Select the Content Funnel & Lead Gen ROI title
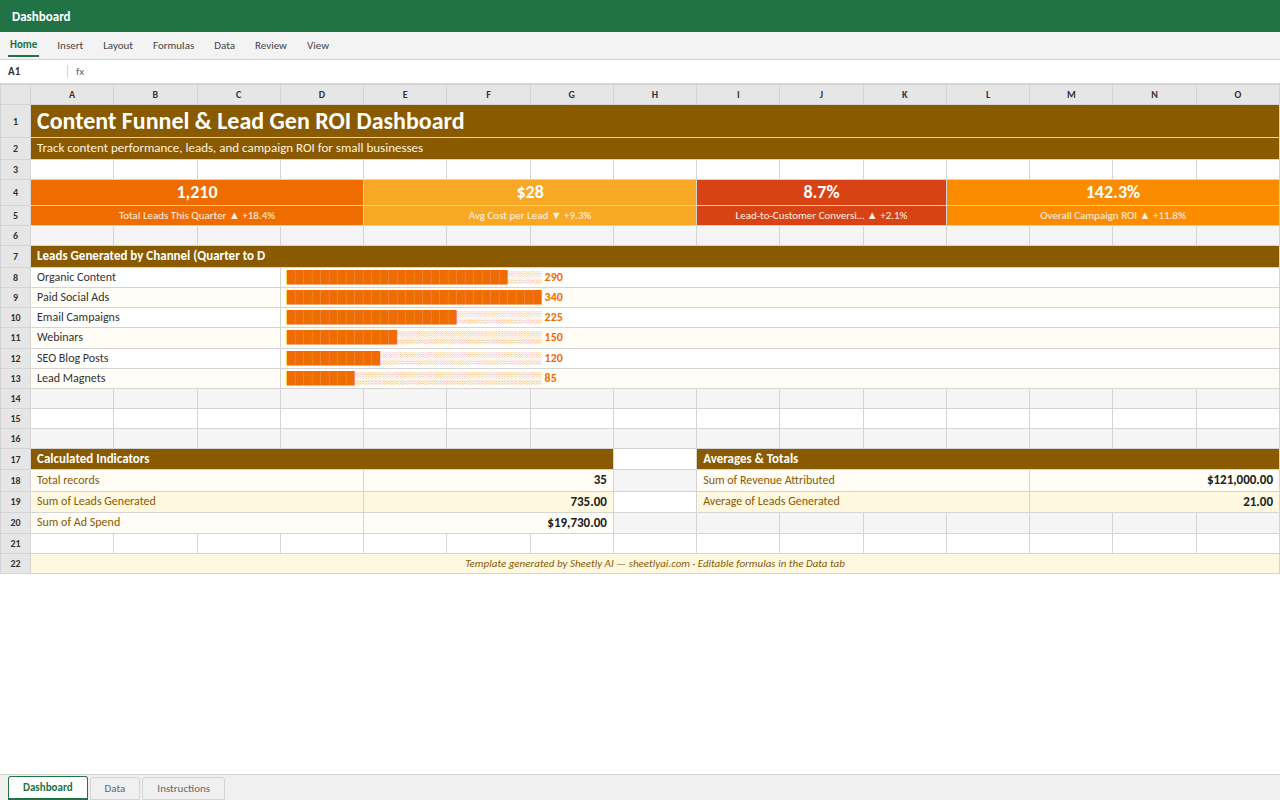This screenshot has height=800, width=1280. 655,121
